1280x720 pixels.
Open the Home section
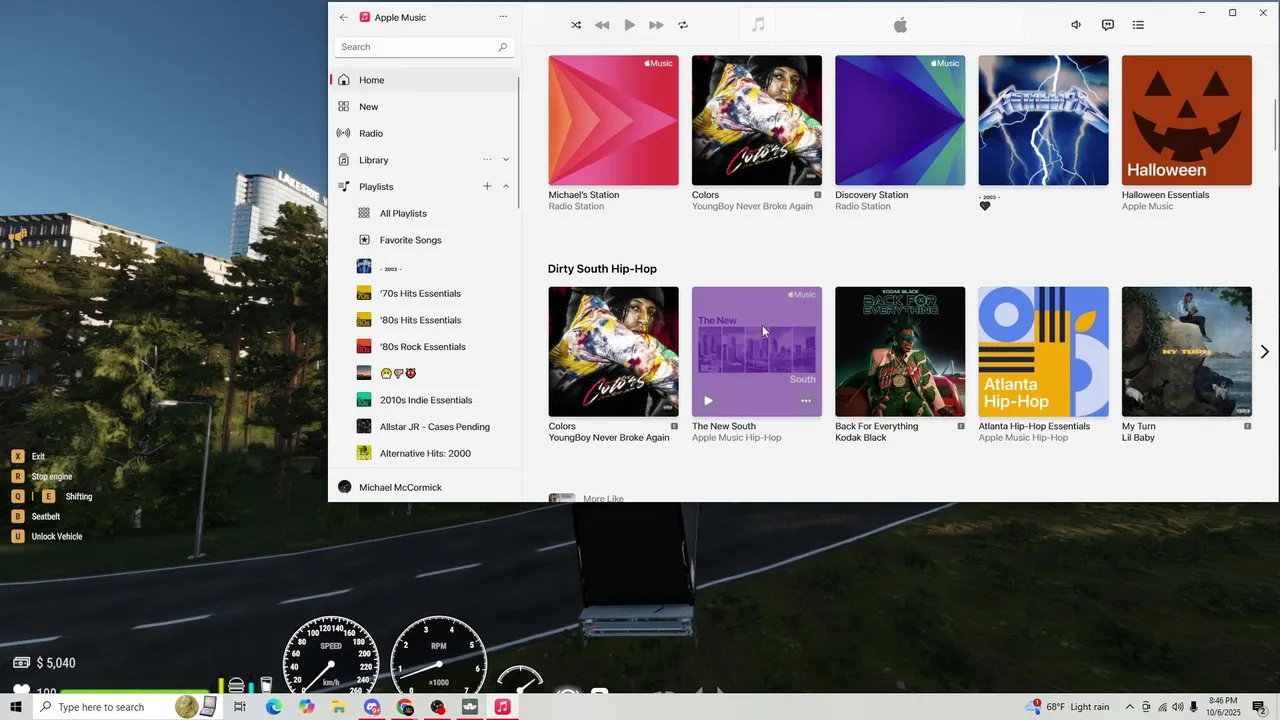[x=424, y=80]
